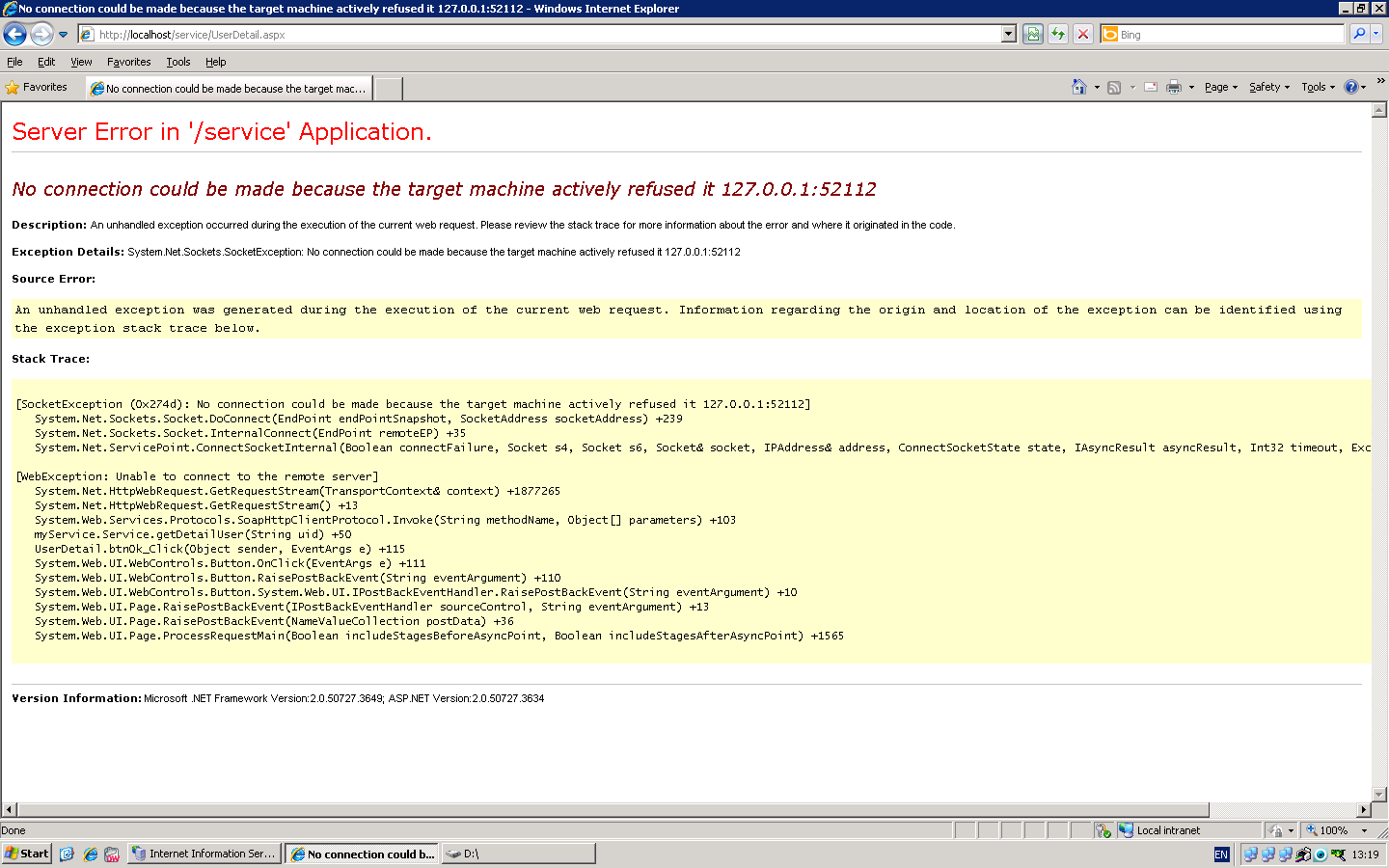Open the View menu
This screenshot has width=1389, height=868.
pyautogui.click(x=81, y=62)
